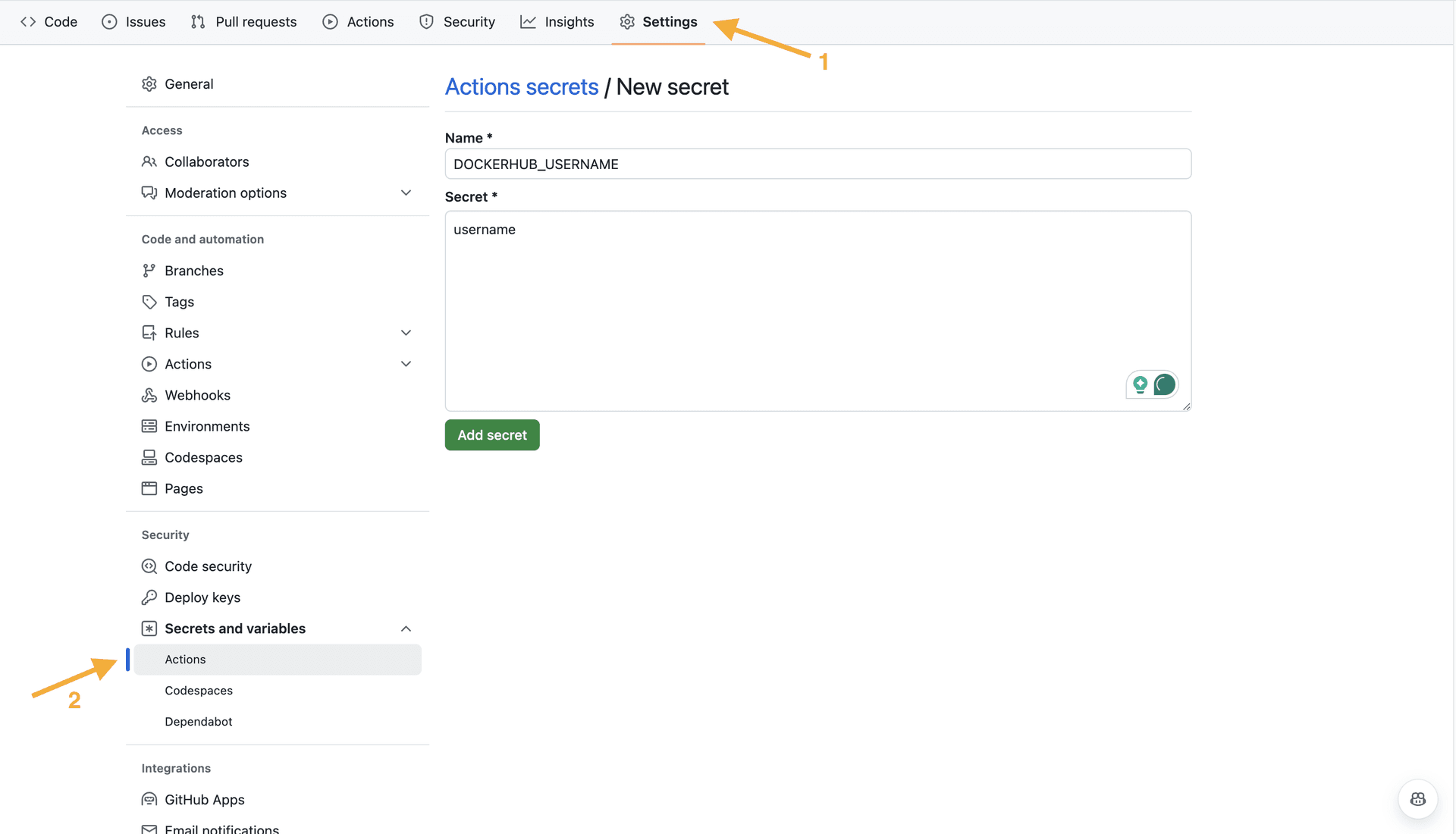
Task: Click the lightbulb extension icon in Secret field
Action: coord(1140,385)
